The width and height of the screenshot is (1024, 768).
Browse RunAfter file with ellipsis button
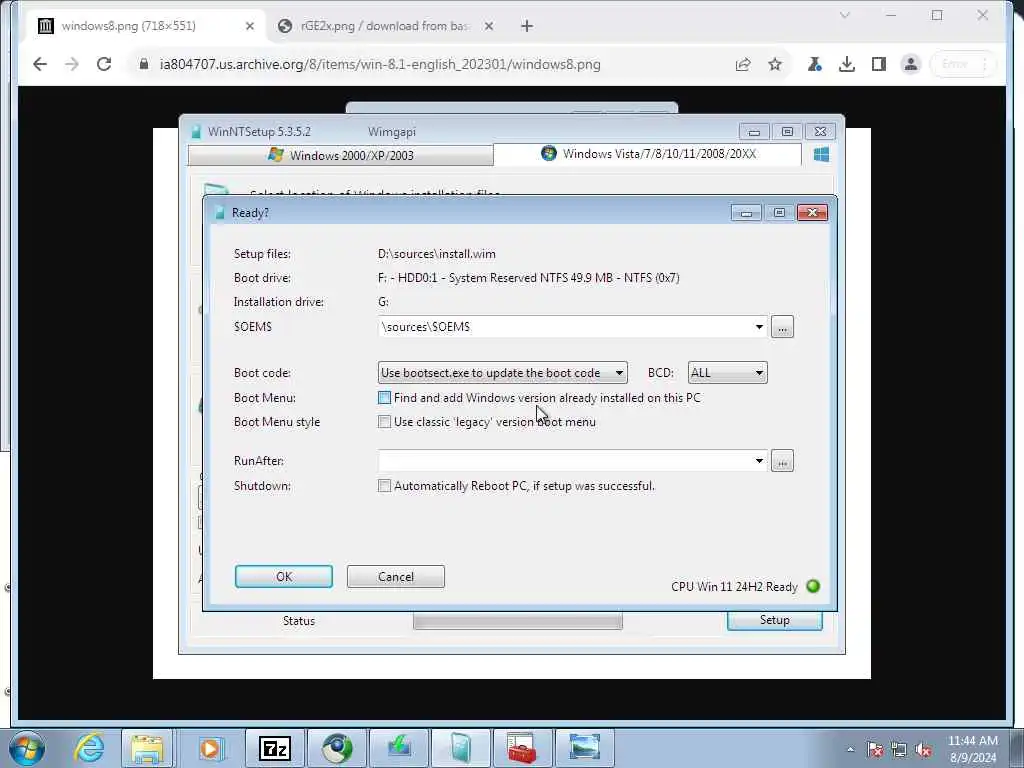pos(782,461)
